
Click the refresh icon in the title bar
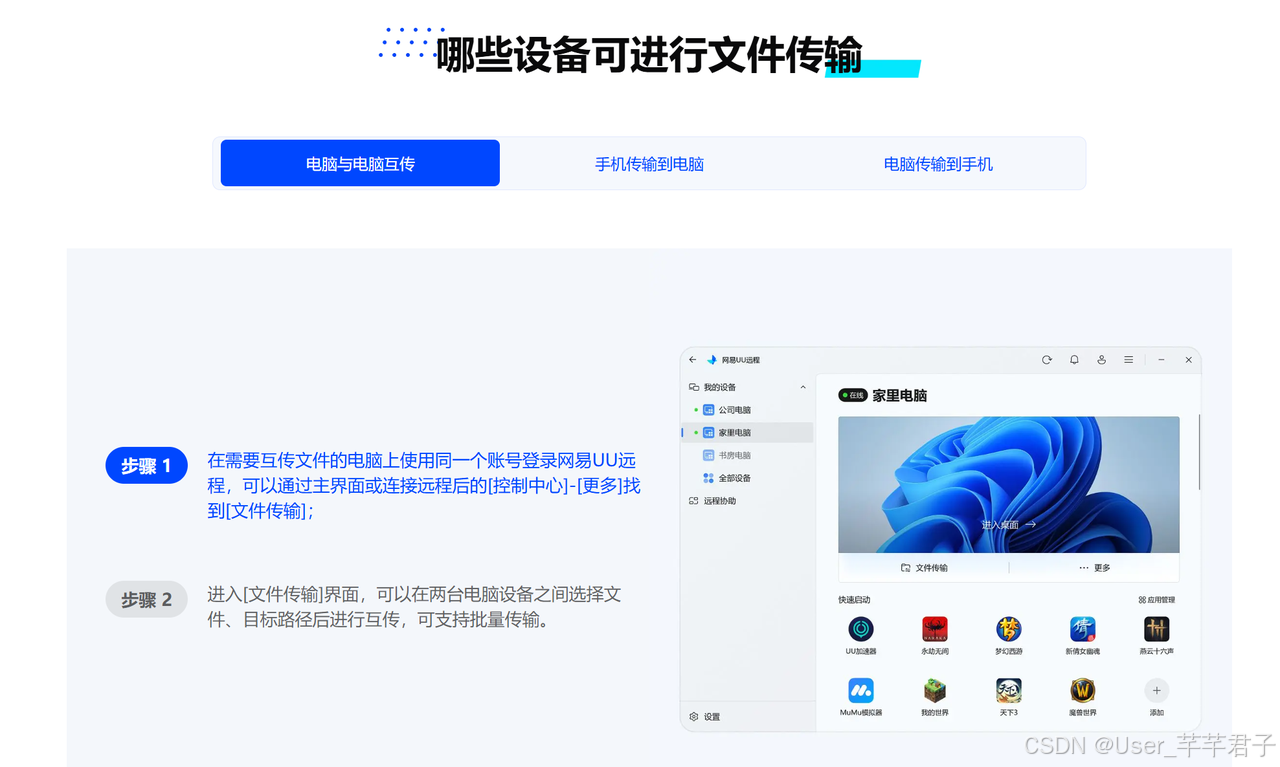click(x=1046, y=359)
